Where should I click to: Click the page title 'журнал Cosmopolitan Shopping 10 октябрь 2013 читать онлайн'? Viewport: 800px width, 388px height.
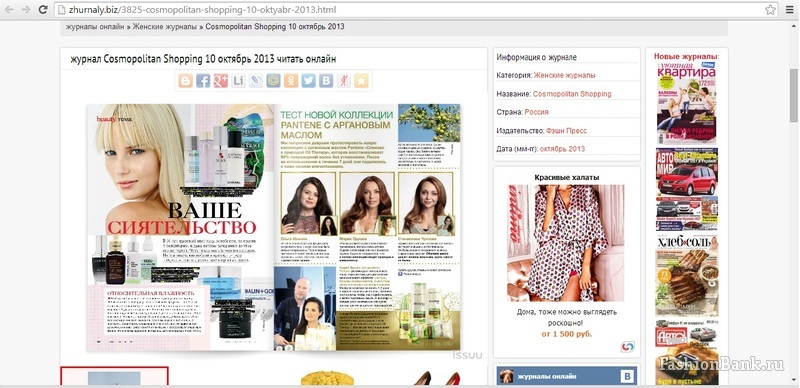pyautogui.click(x=203, y=59)
